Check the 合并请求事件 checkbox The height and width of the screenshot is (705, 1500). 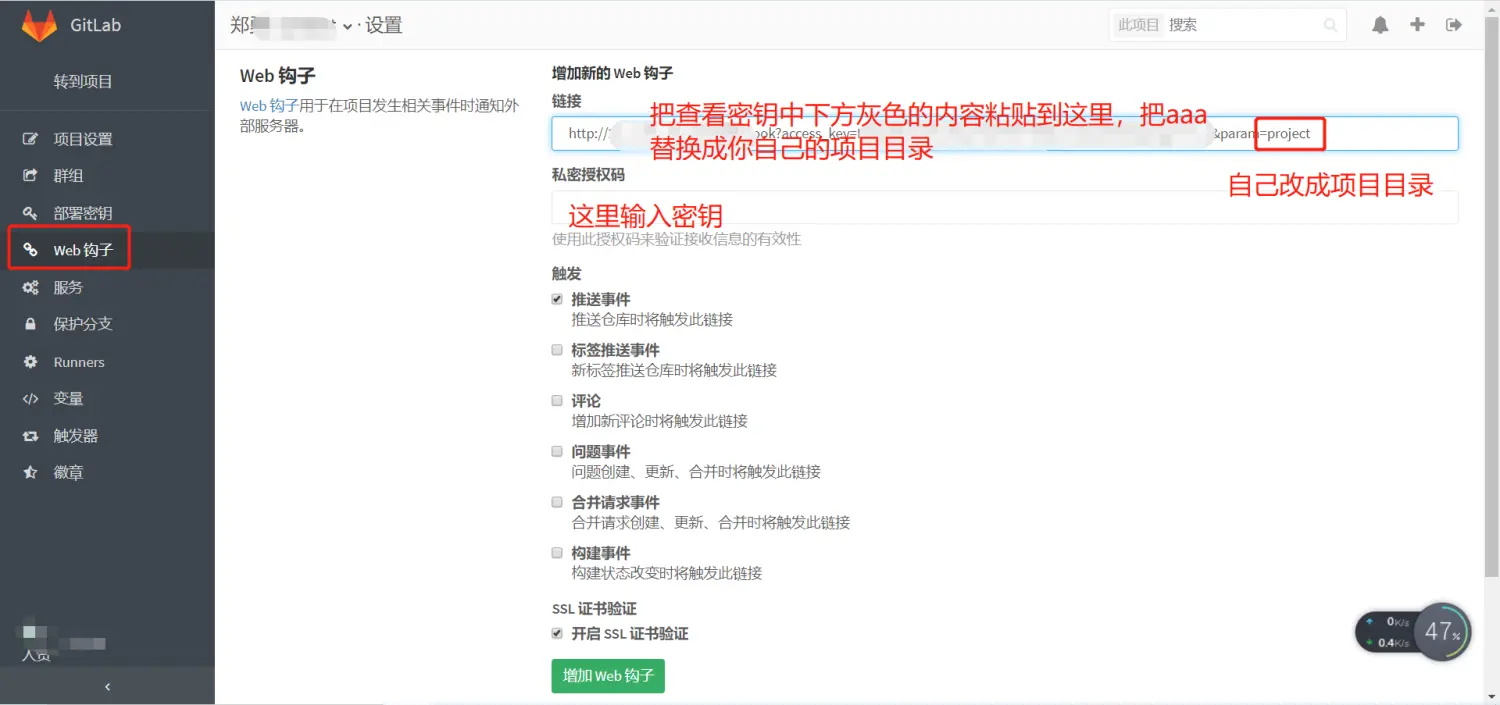coord(557,502)
